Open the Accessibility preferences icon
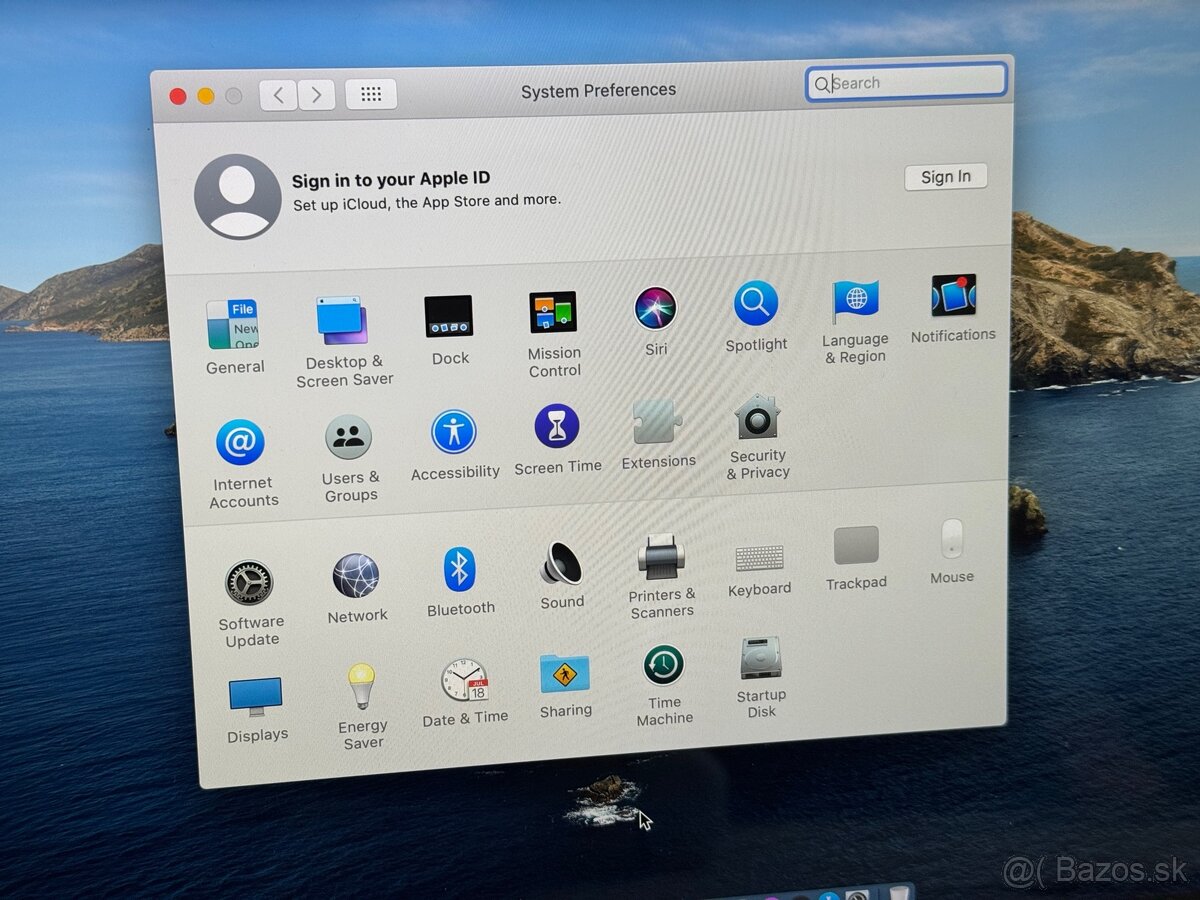 pyautogui.click(x=455, y=433)
